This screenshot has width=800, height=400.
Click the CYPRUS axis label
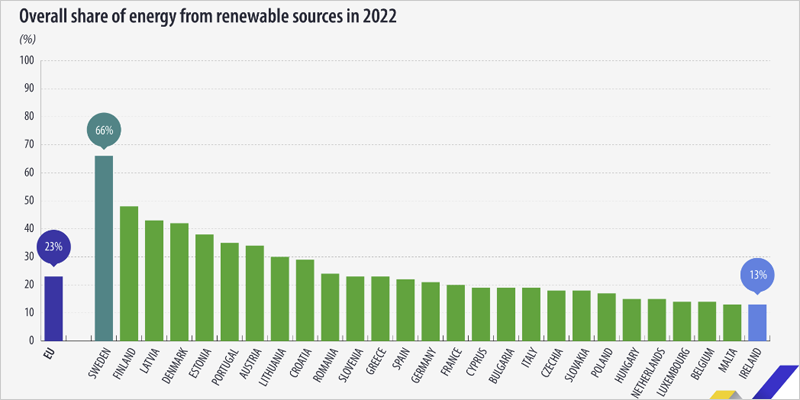click(x=477, y=364)
